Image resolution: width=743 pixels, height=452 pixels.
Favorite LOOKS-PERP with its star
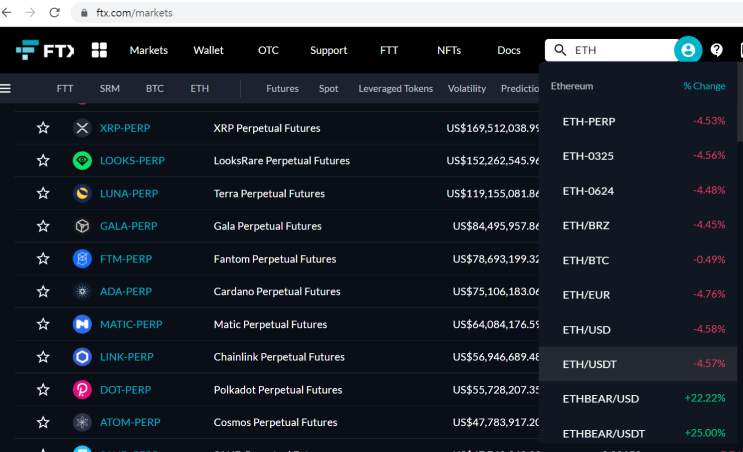point(43,160)
